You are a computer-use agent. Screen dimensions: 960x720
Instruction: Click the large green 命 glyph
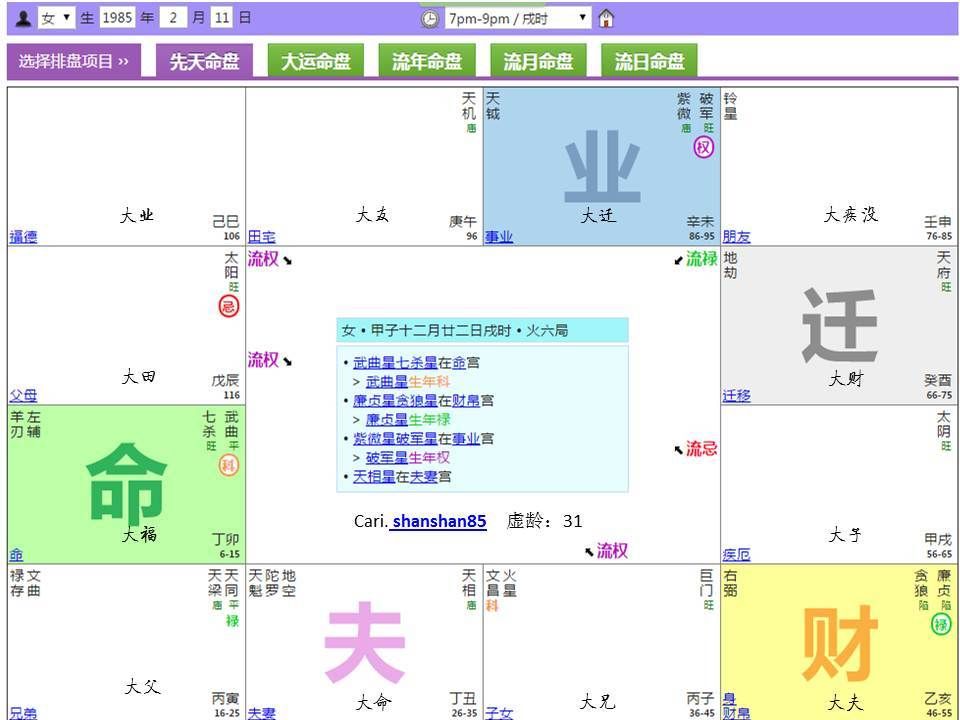[127, 484]
